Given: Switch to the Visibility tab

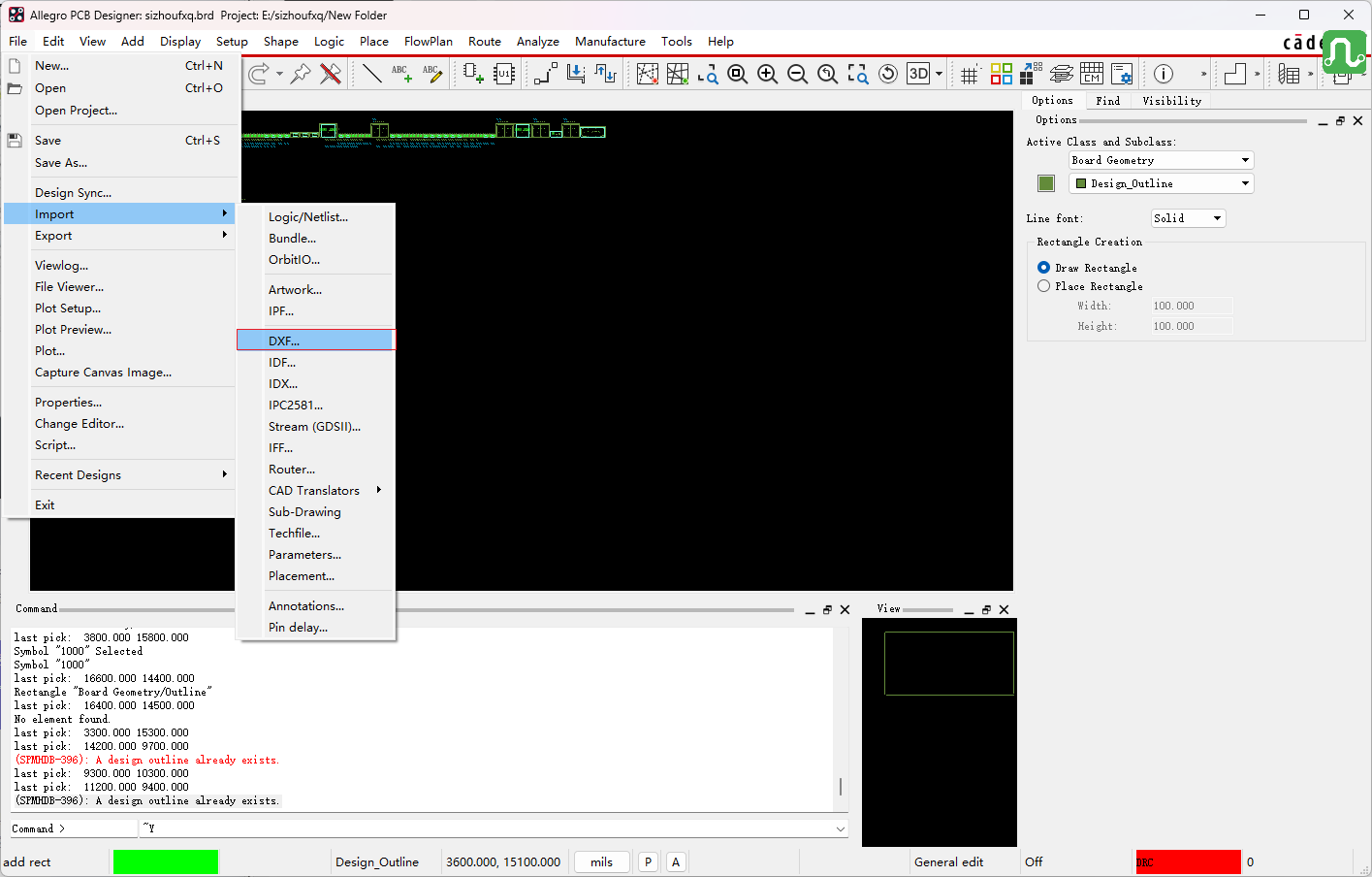Looking at the screenshot, I should click(1171, 101).
